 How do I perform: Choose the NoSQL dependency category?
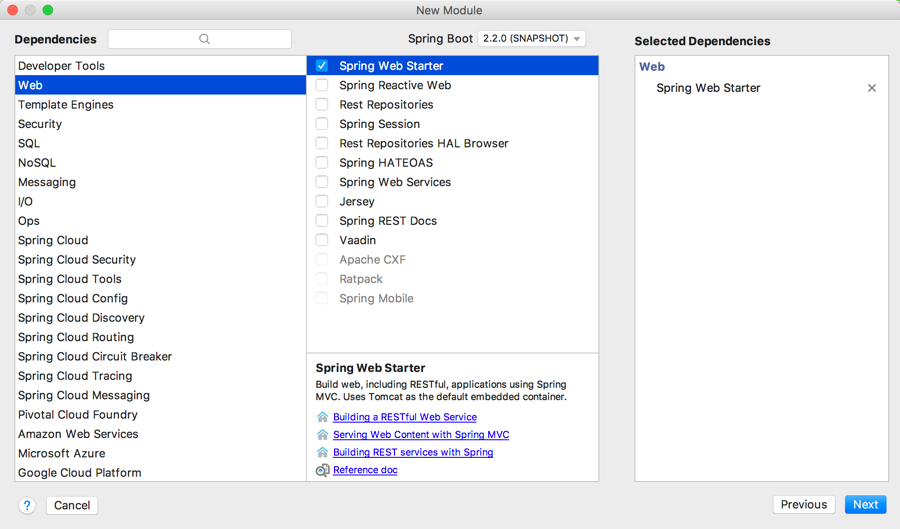pyautogui.click(x=37, y=163)
